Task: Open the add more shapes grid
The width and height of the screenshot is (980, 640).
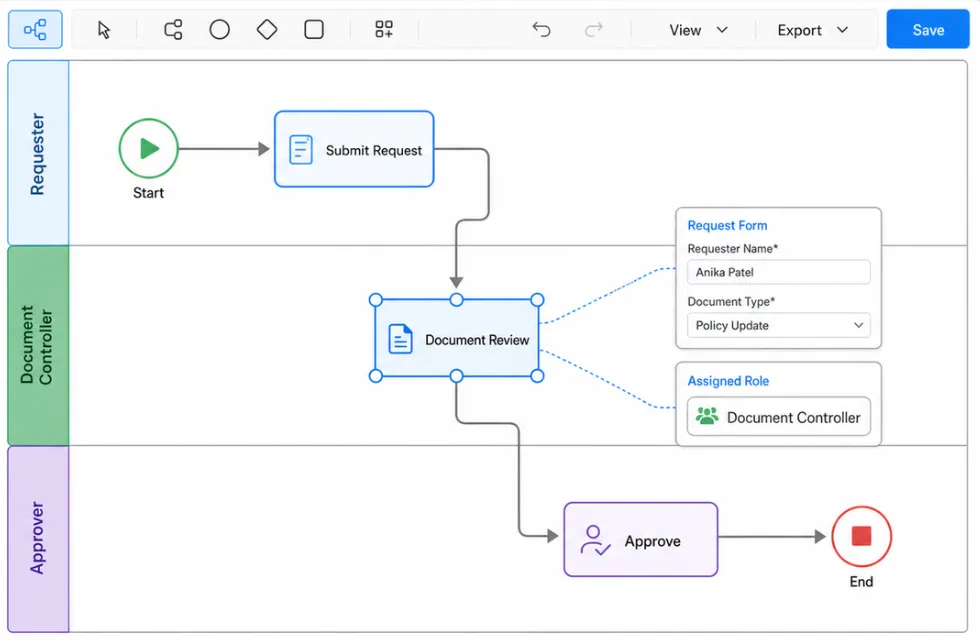Action: (384, 29)
